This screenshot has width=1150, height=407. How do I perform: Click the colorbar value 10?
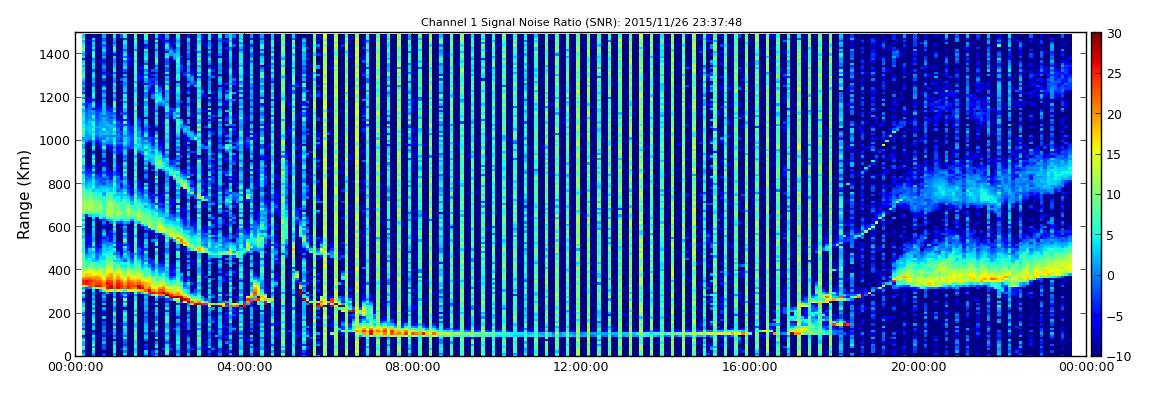pyautogui.click(x=1114, y=194)
